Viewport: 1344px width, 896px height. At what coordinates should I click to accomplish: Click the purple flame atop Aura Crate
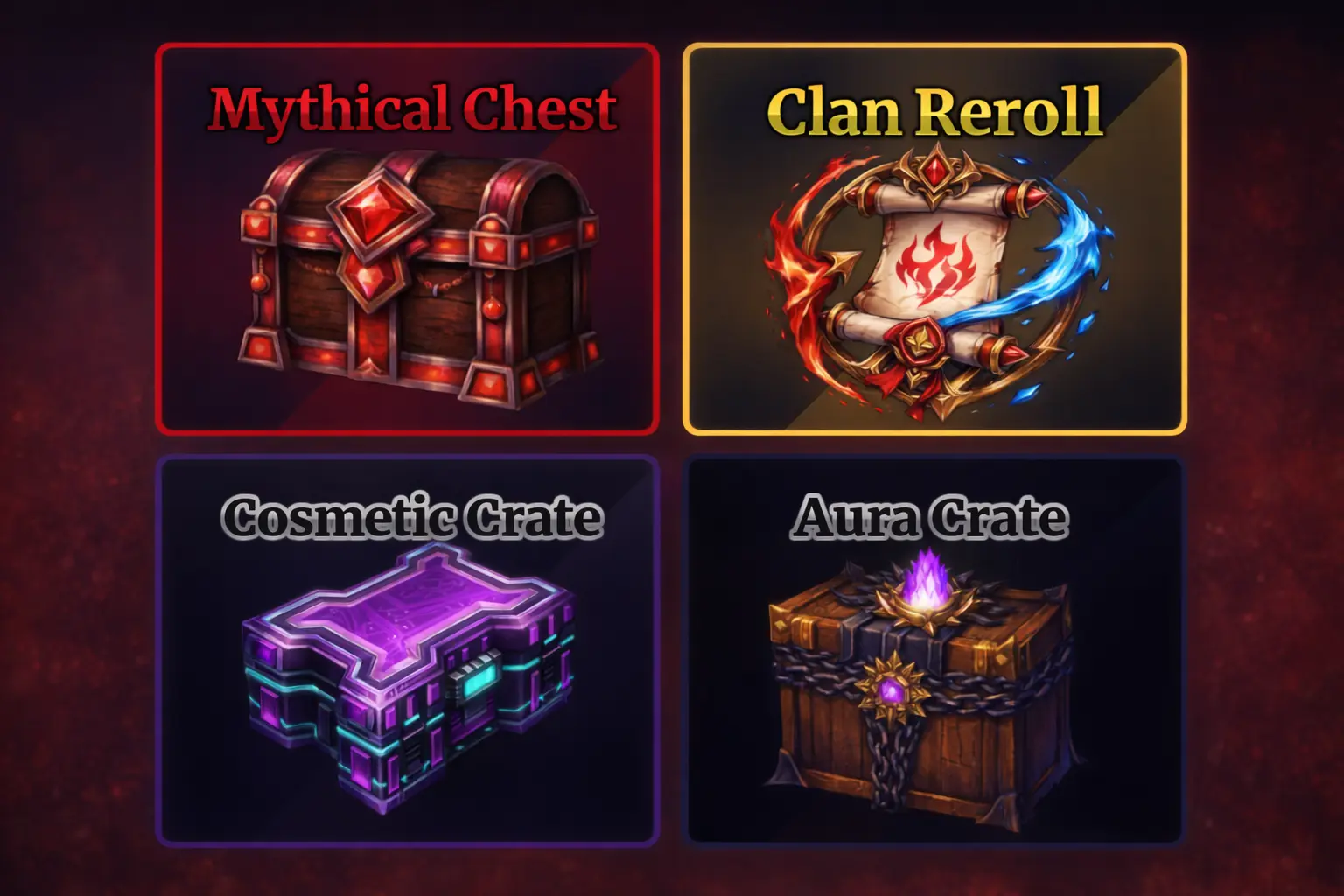(922, 580)
